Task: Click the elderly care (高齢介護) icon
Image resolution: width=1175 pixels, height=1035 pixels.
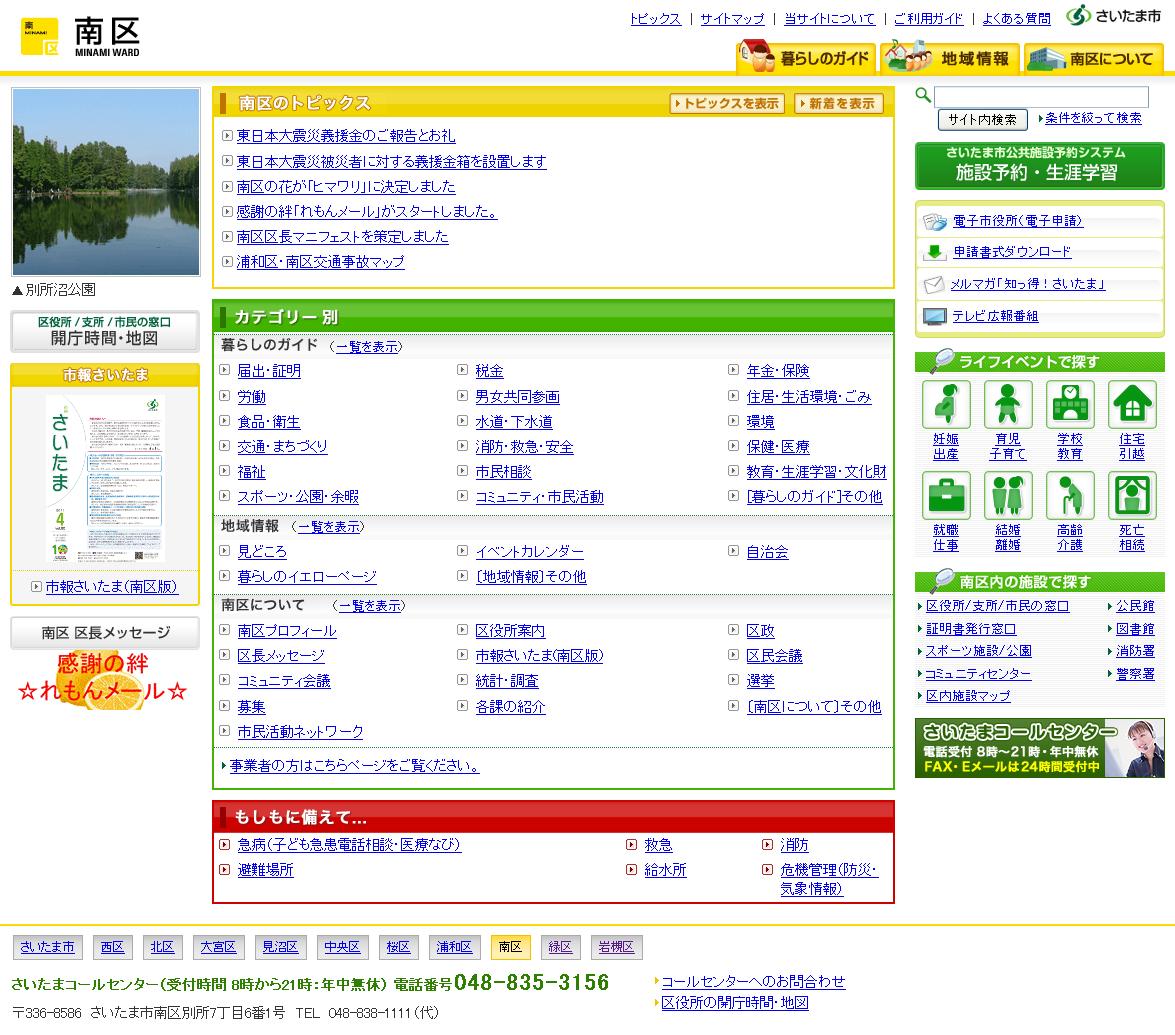Action: (x=1069, y=496)
